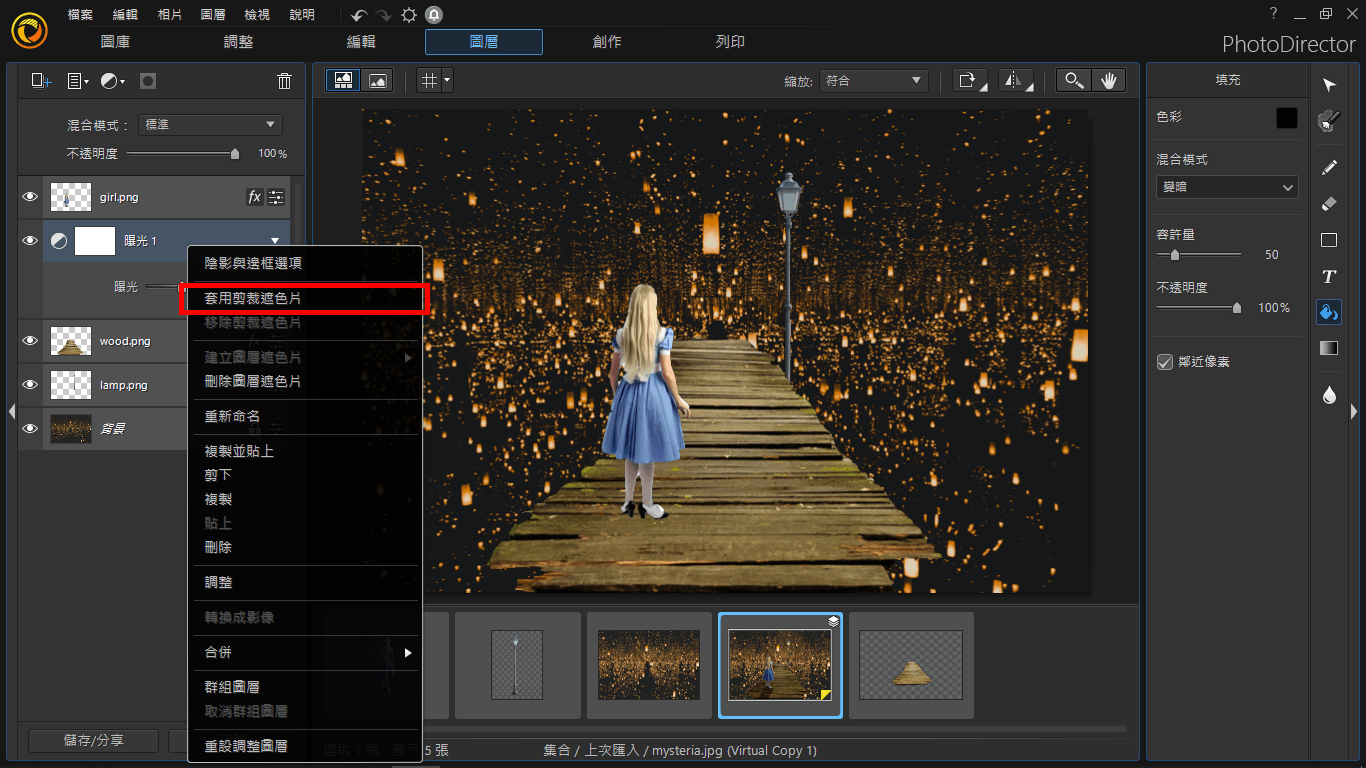Collapse the left panel arrow
Screen dimensions: 1366x768
pyautogui.click(x=12, y=411)
